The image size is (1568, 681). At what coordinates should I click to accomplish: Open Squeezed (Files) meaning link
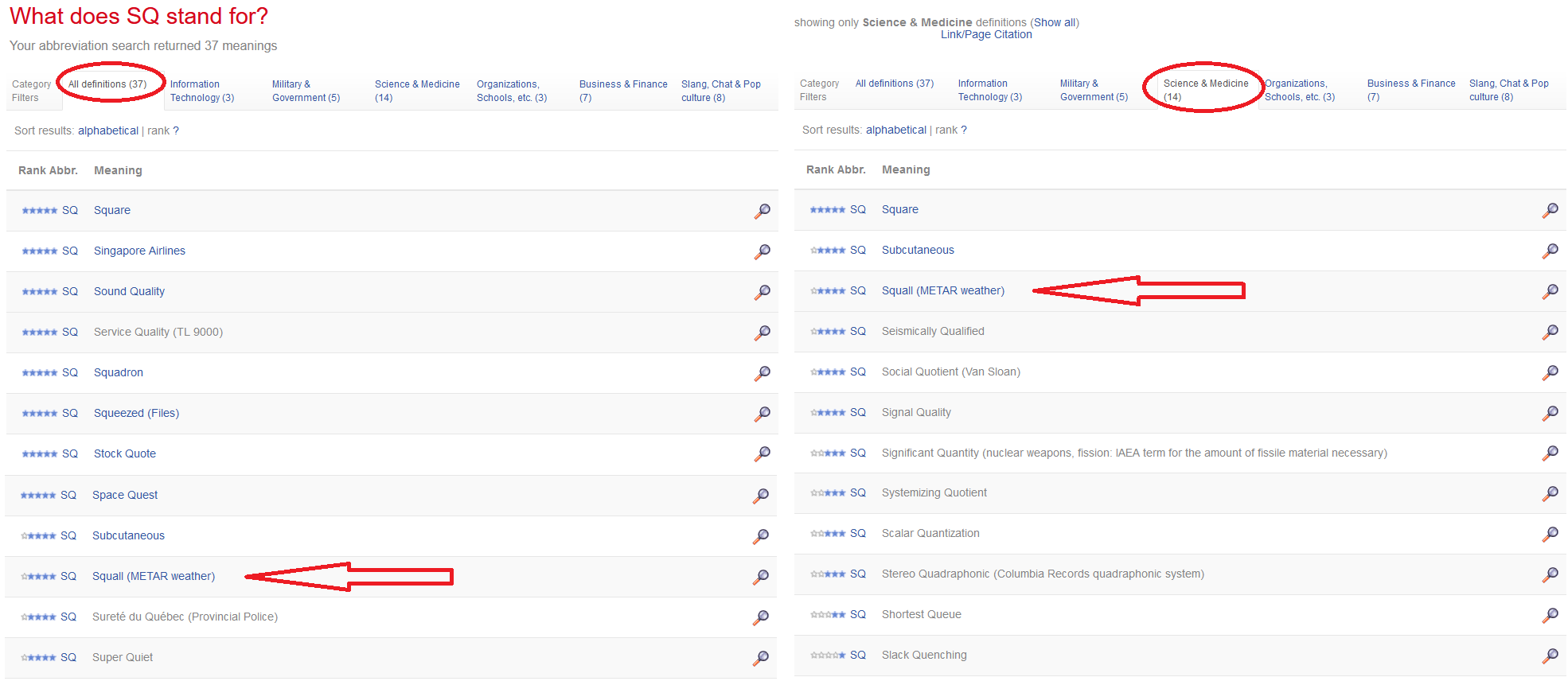pyautogui.click(x=136, y=413)
